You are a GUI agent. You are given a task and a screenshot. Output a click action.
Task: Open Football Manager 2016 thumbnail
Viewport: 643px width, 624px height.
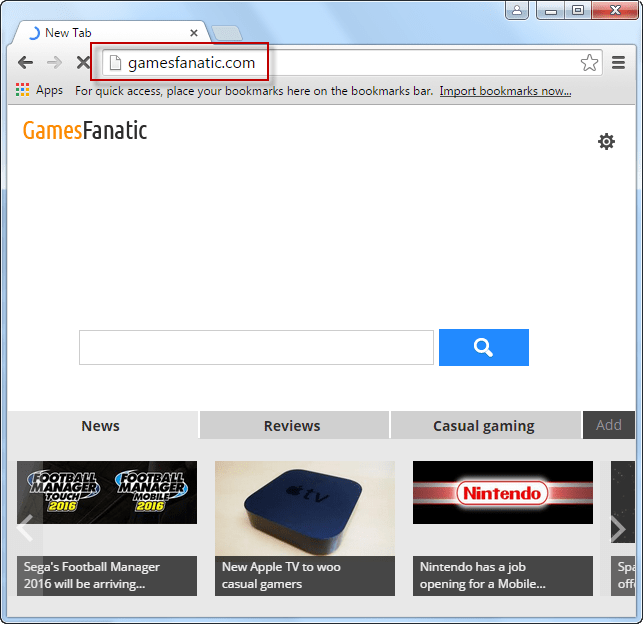107,492
